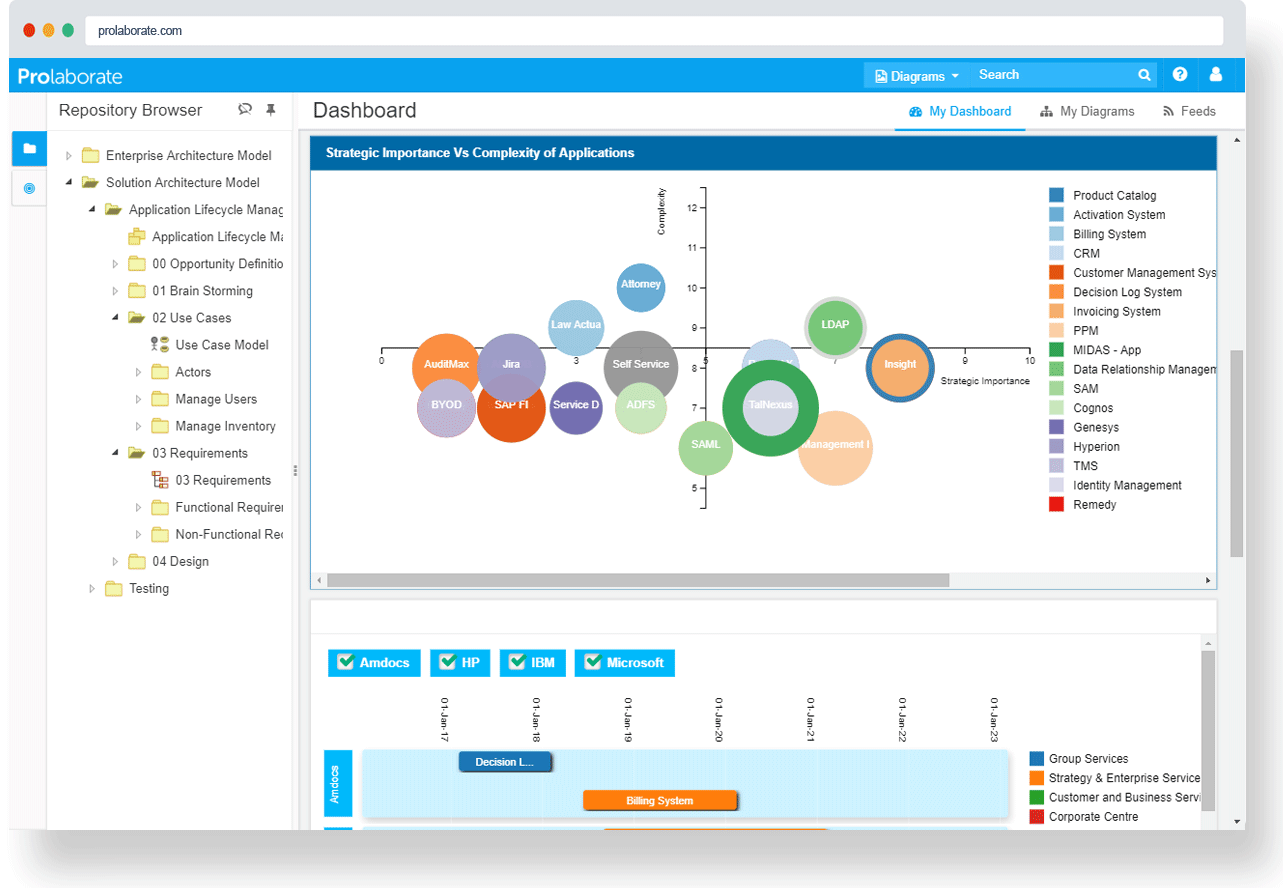
Task: Click the LDAP bubble in chart
Action: (835, 326)
